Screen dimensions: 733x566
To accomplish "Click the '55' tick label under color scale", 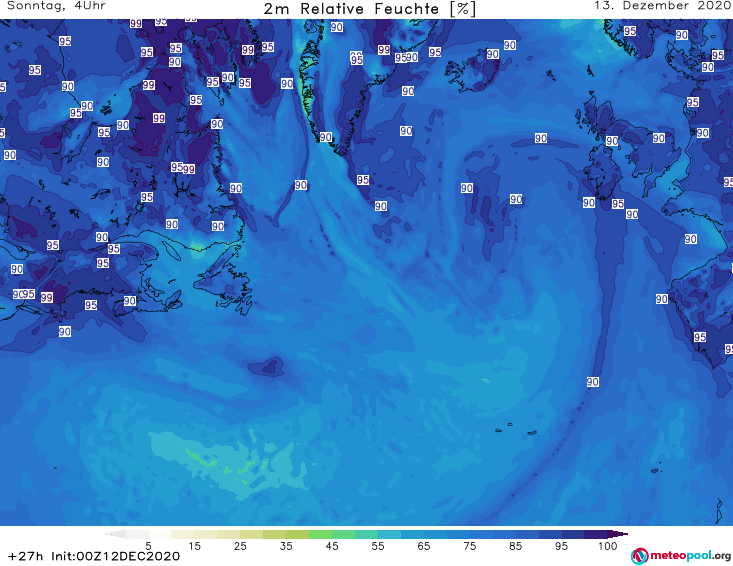I will pos(378,546).
